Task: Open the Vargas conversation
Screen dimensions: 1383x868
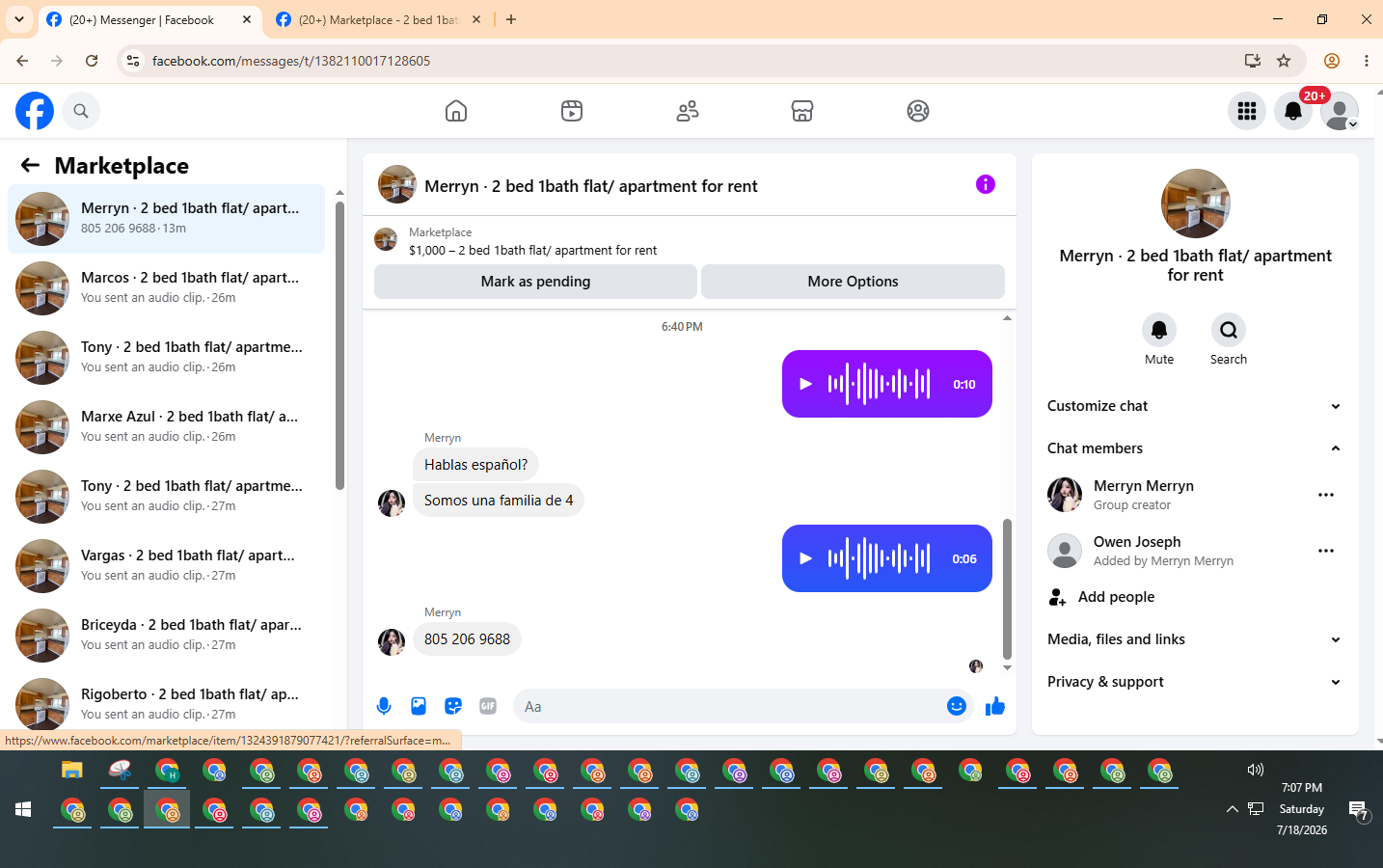Action: click(x=166, y=566)
